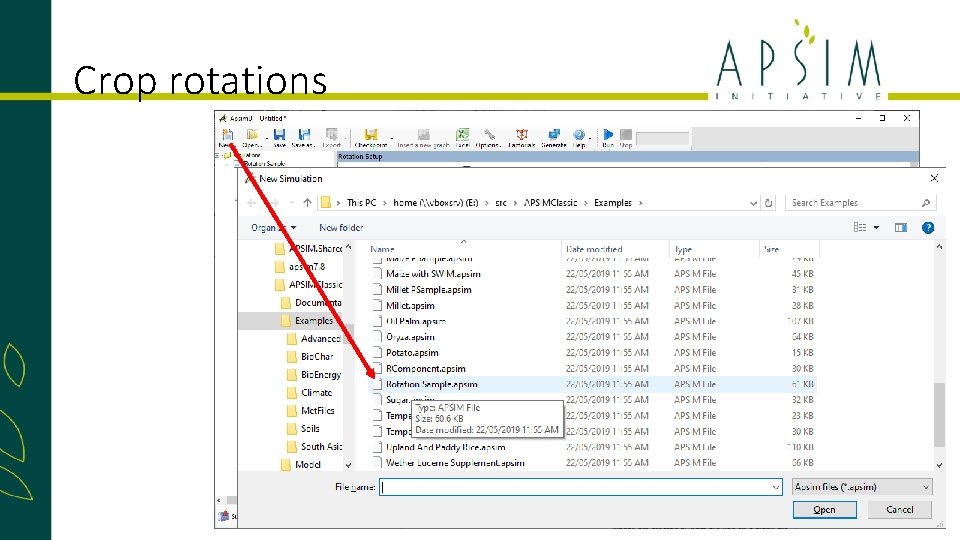
Task: Click the navigation tree scroll-down arrow
Action: pos(348,465)
